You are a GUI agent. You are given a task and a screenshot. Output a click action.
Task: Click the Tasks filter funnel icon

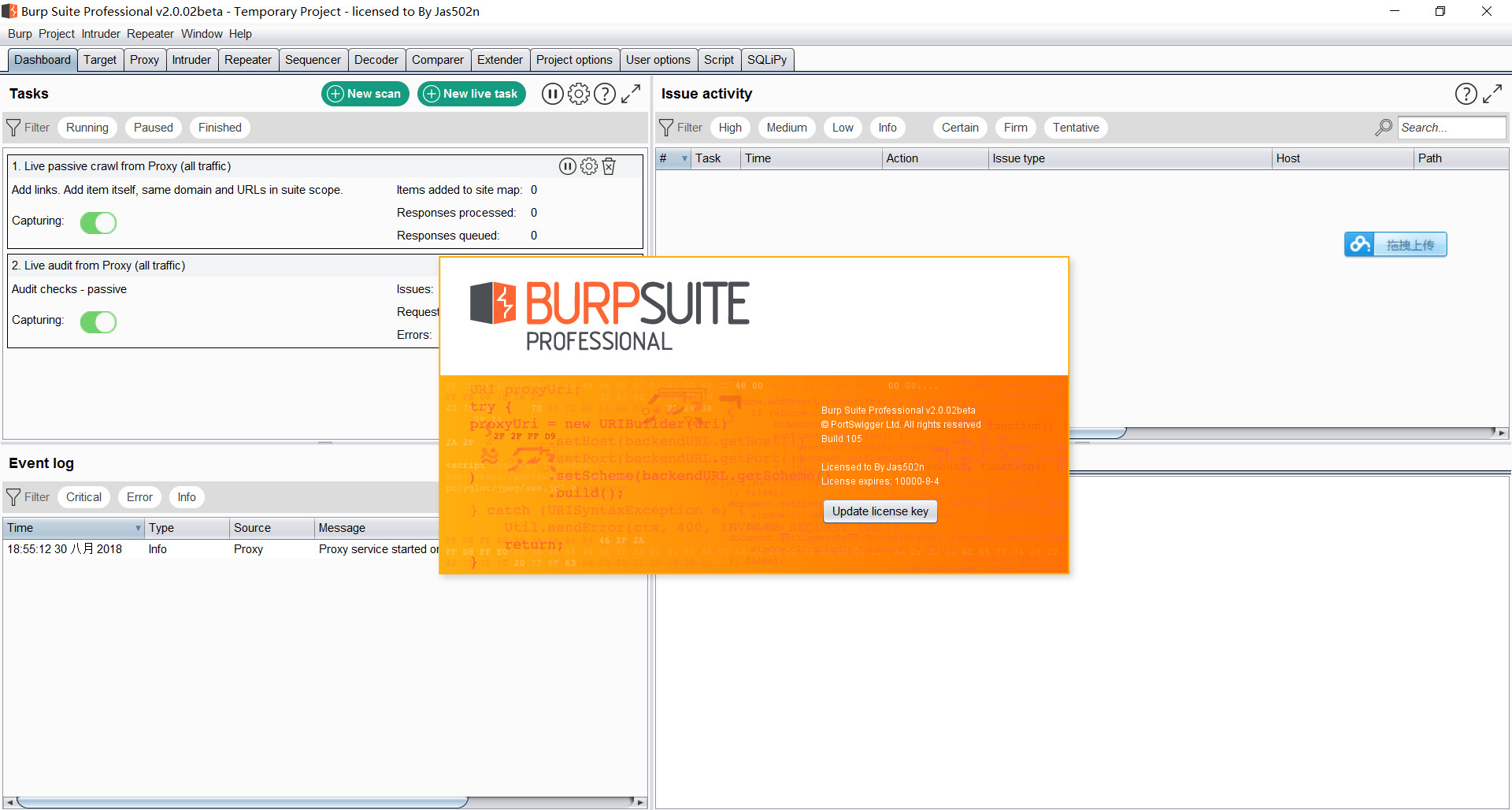(13, 128)
